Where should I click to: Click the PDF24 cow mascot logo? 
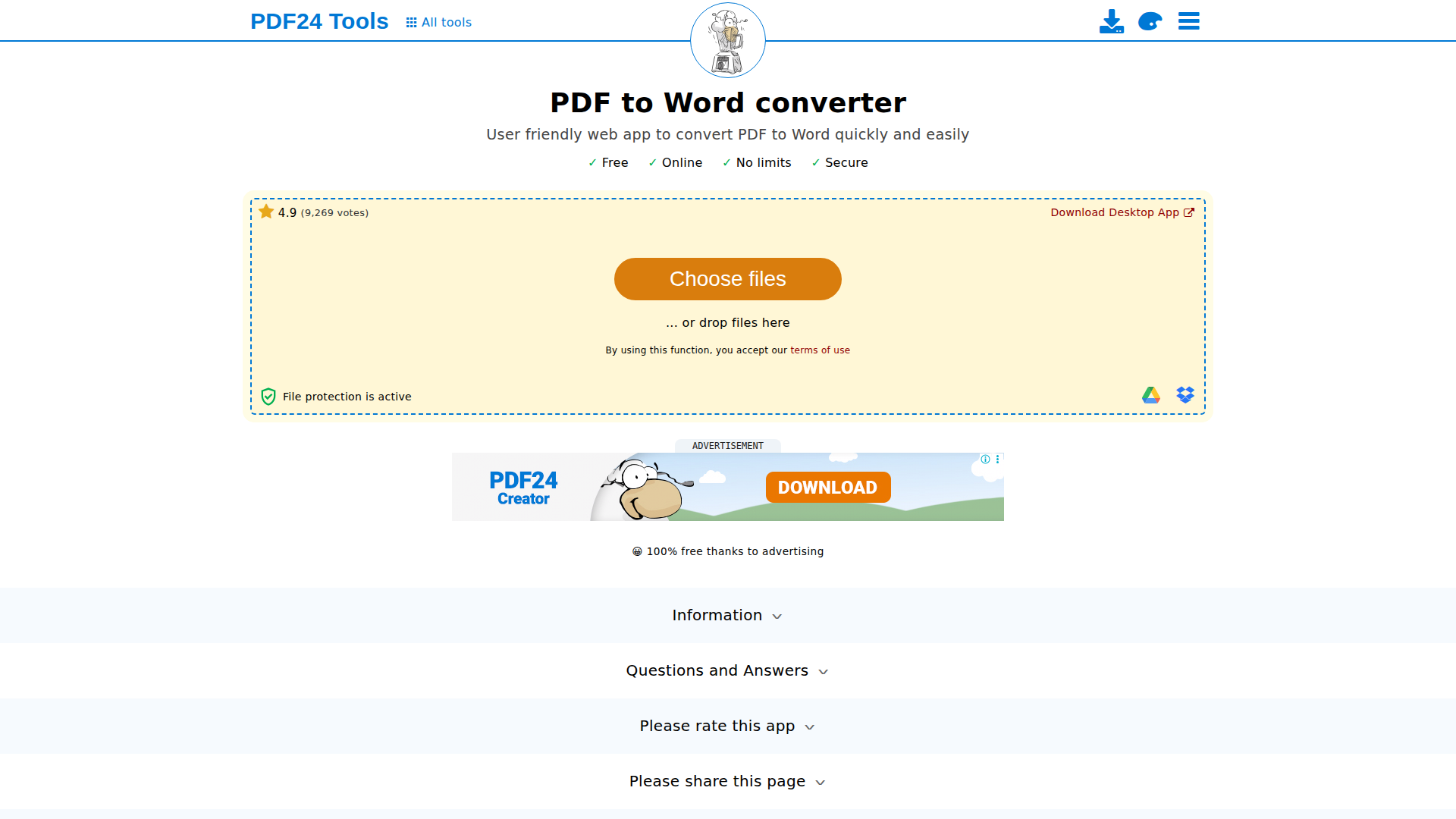pos(726,39)
